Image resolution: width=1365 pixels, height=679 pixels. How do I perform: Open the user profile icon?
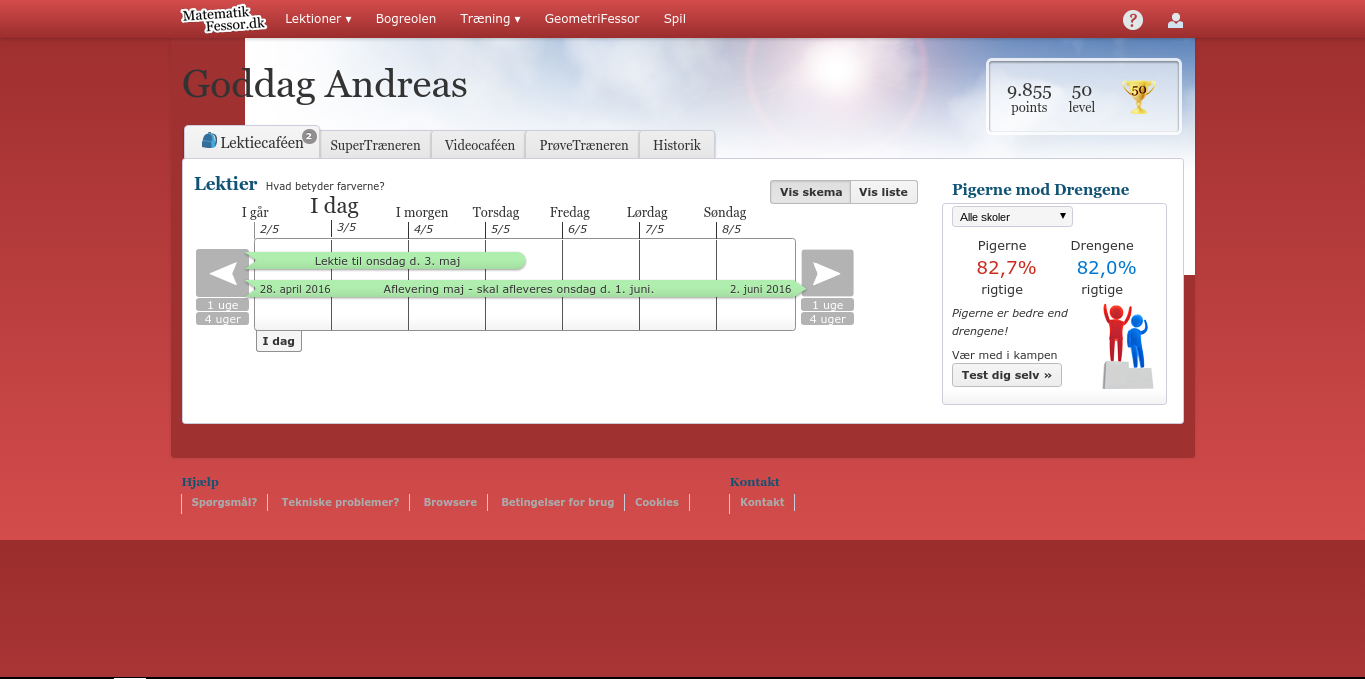coord(1175,19)
